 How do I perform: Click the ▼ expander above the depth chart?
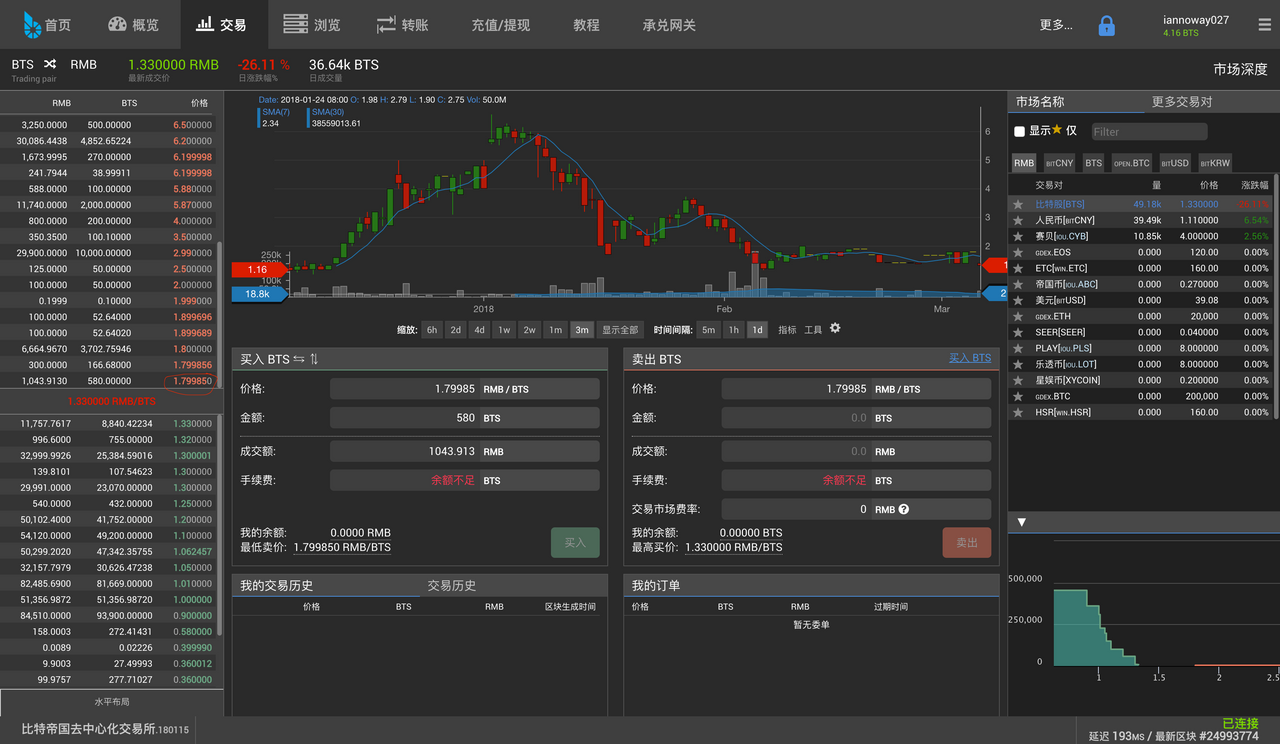click(x=1021, y=521)
